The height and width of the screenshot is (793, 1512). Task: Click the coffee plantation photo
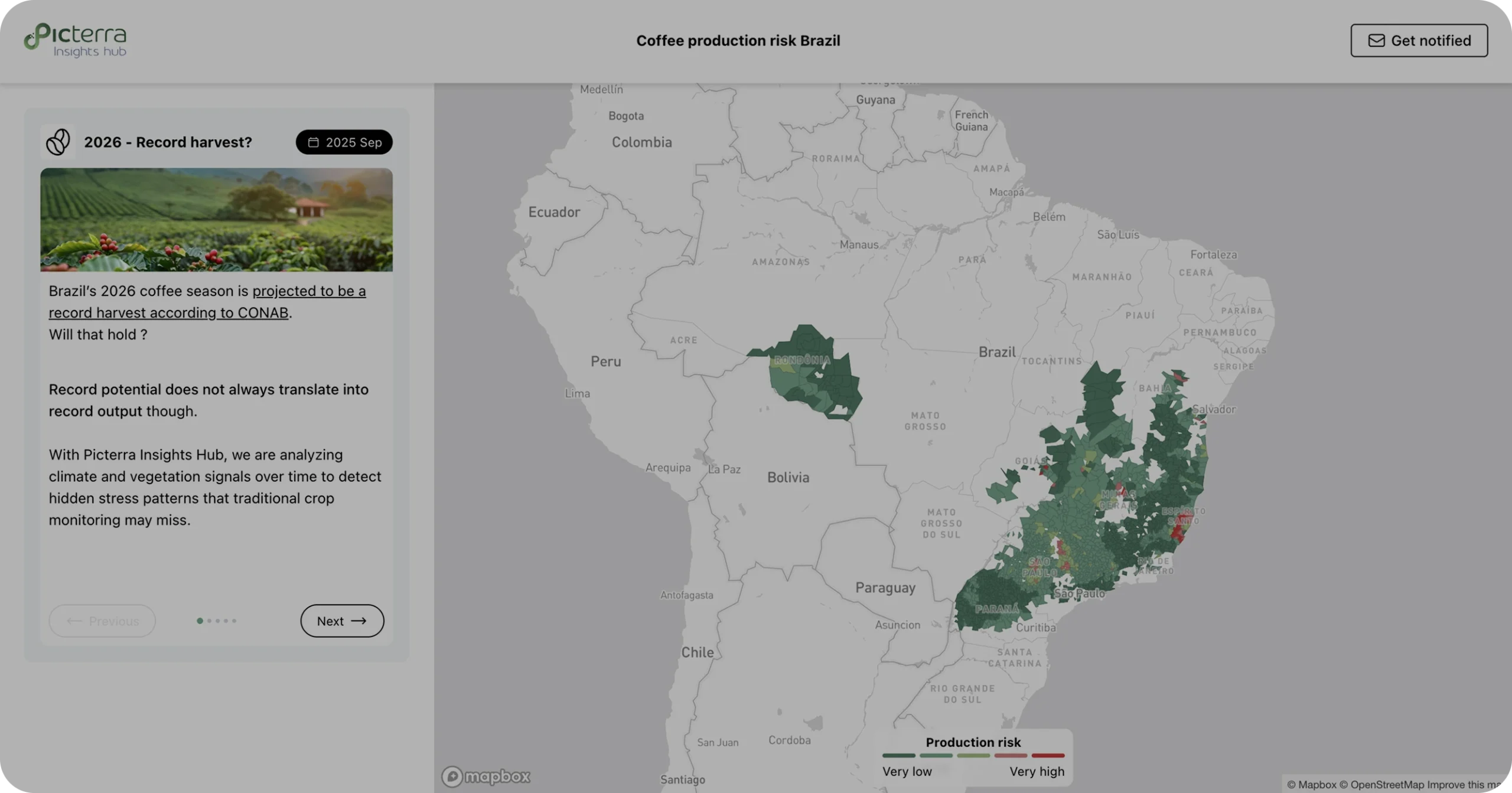[216, 220]
